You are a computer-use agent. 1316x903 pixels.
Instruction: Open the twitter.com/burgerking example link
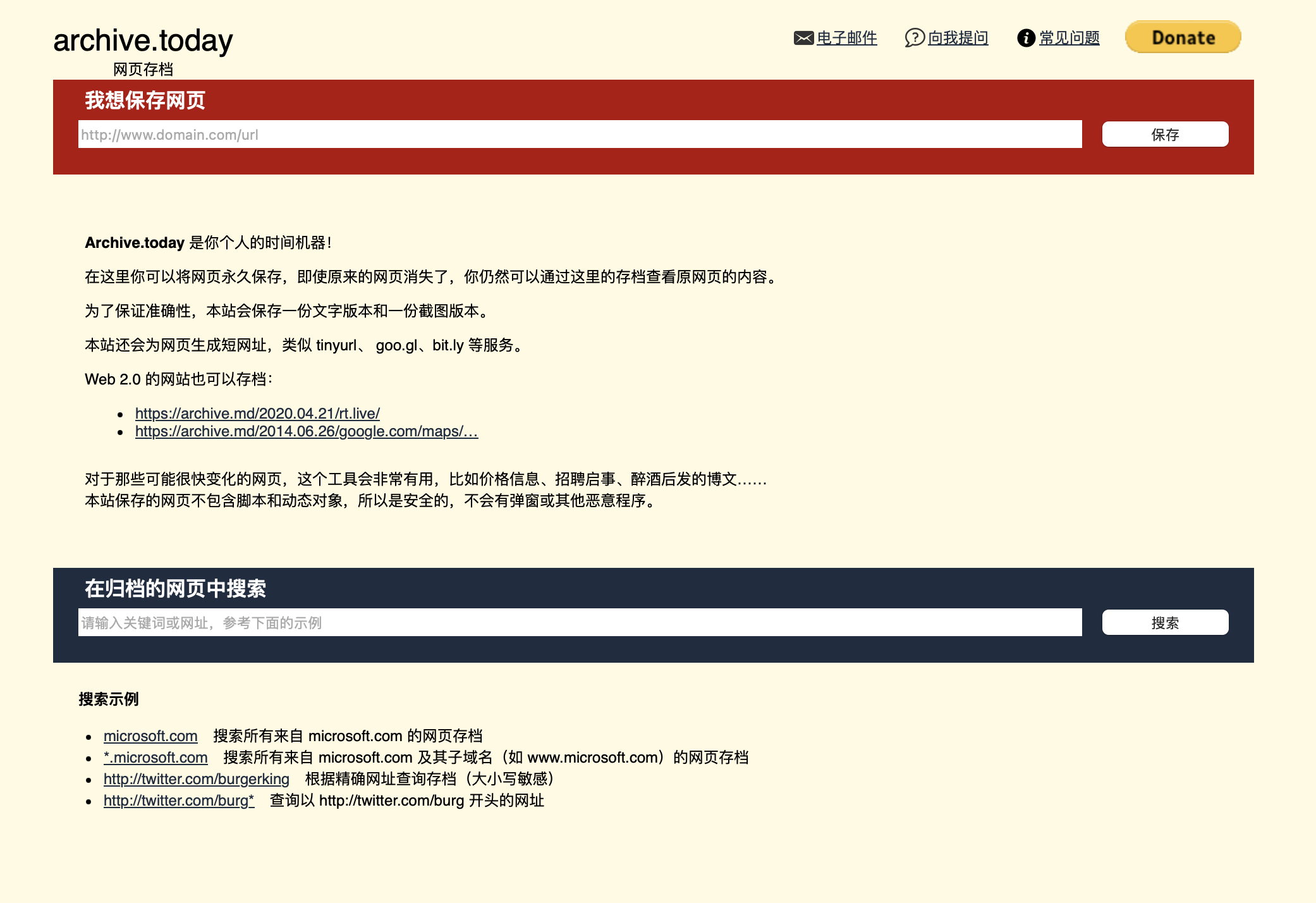[x=197, y=779]
